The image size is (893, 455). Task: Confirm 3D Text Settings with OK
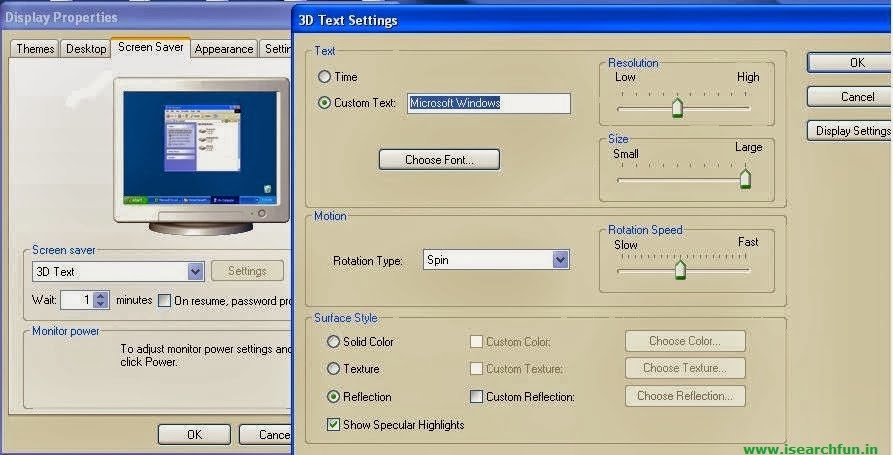point(850,63)
